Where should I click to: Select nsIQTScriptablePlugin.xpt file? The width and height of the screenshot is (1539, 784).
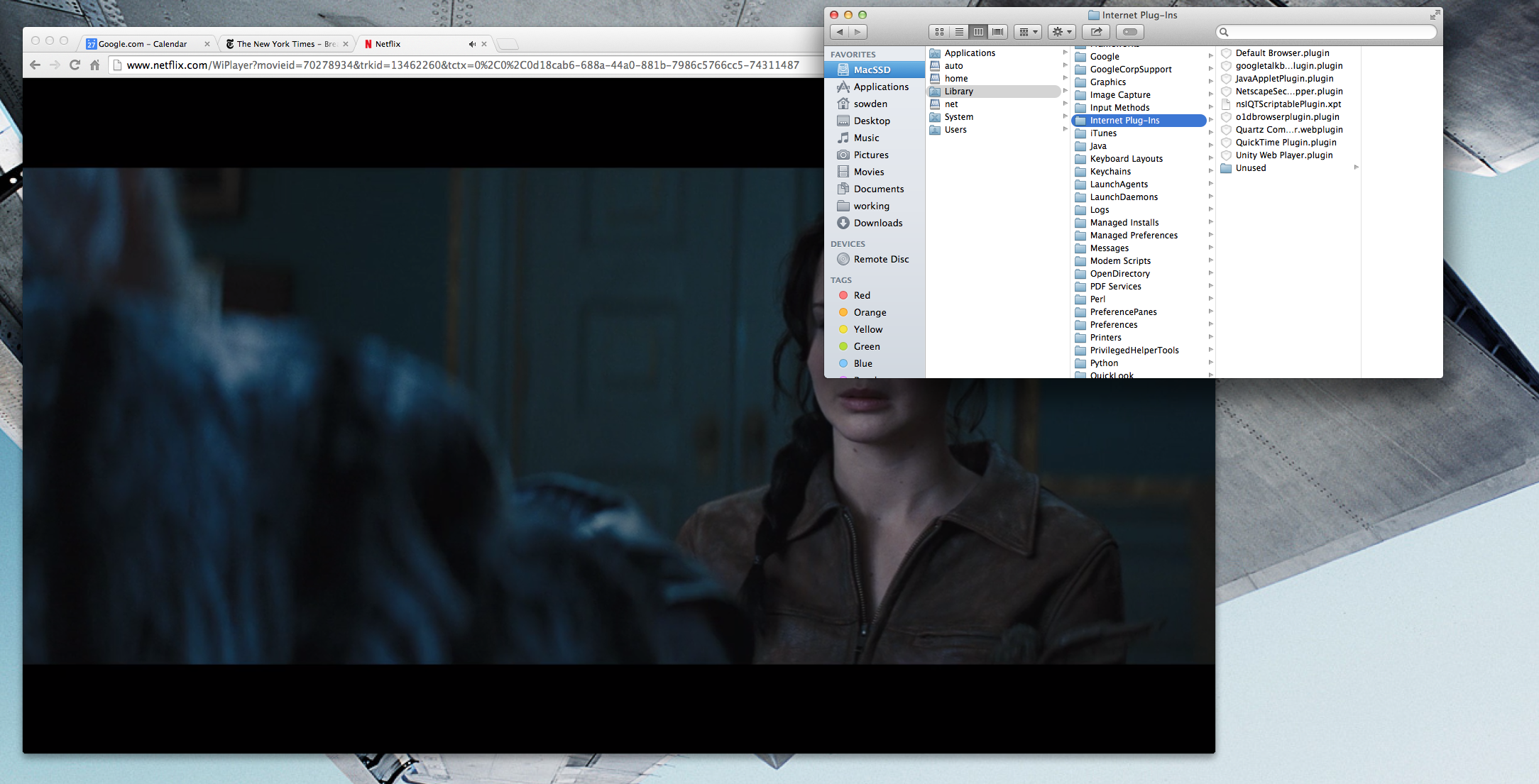tap(1289, 104)
